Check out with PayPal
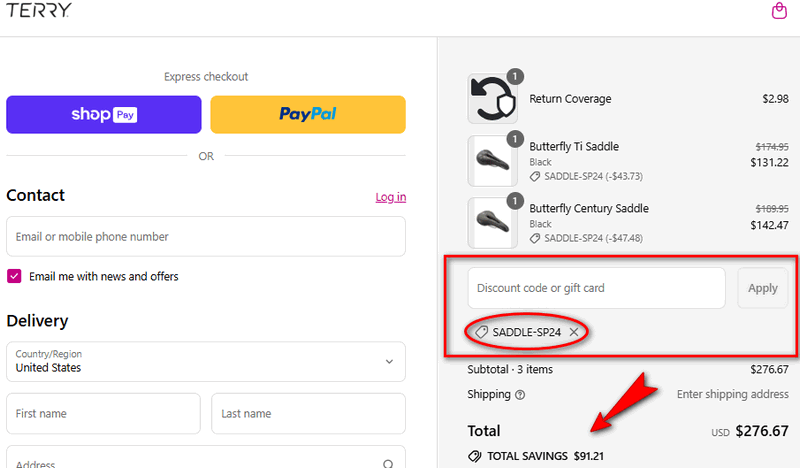800x468 pixels. click(x=307, y=115)
